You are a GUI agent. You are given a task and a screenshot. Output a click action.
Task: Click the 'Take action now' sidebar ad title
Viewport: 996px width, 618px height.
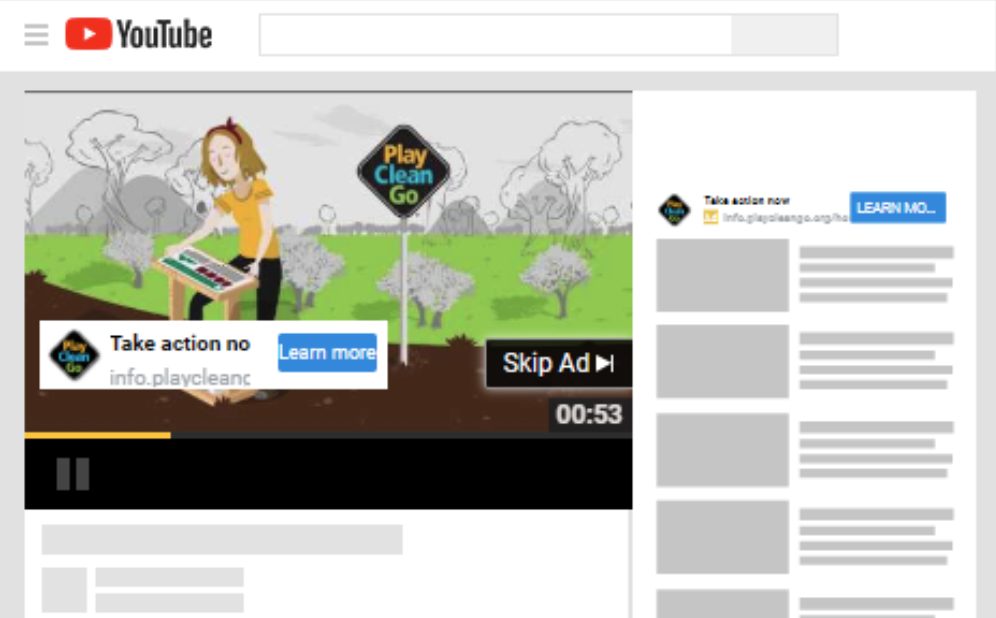click(747, 201)
